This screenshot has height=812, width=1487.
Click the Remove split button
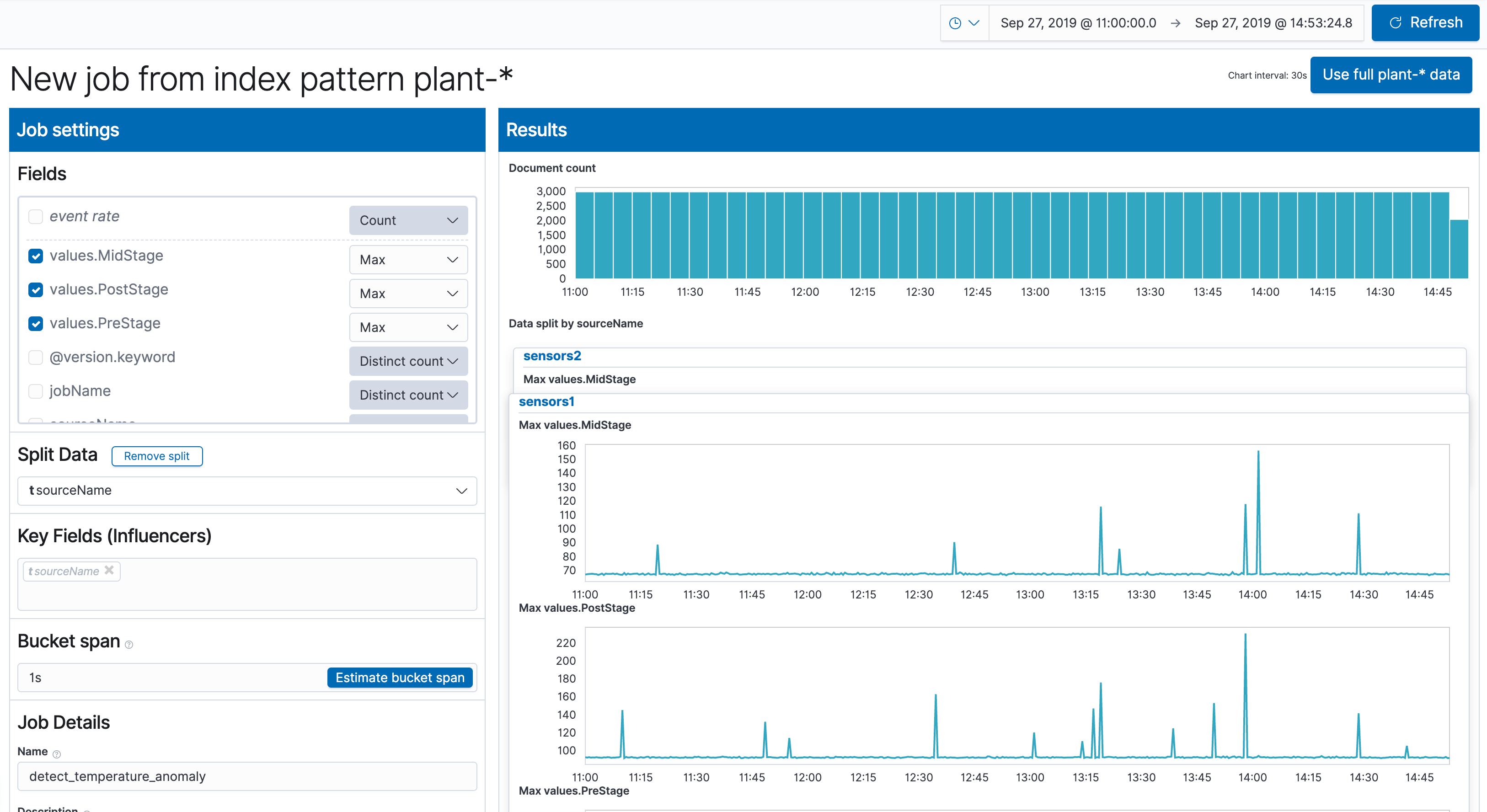click(156, 456)
